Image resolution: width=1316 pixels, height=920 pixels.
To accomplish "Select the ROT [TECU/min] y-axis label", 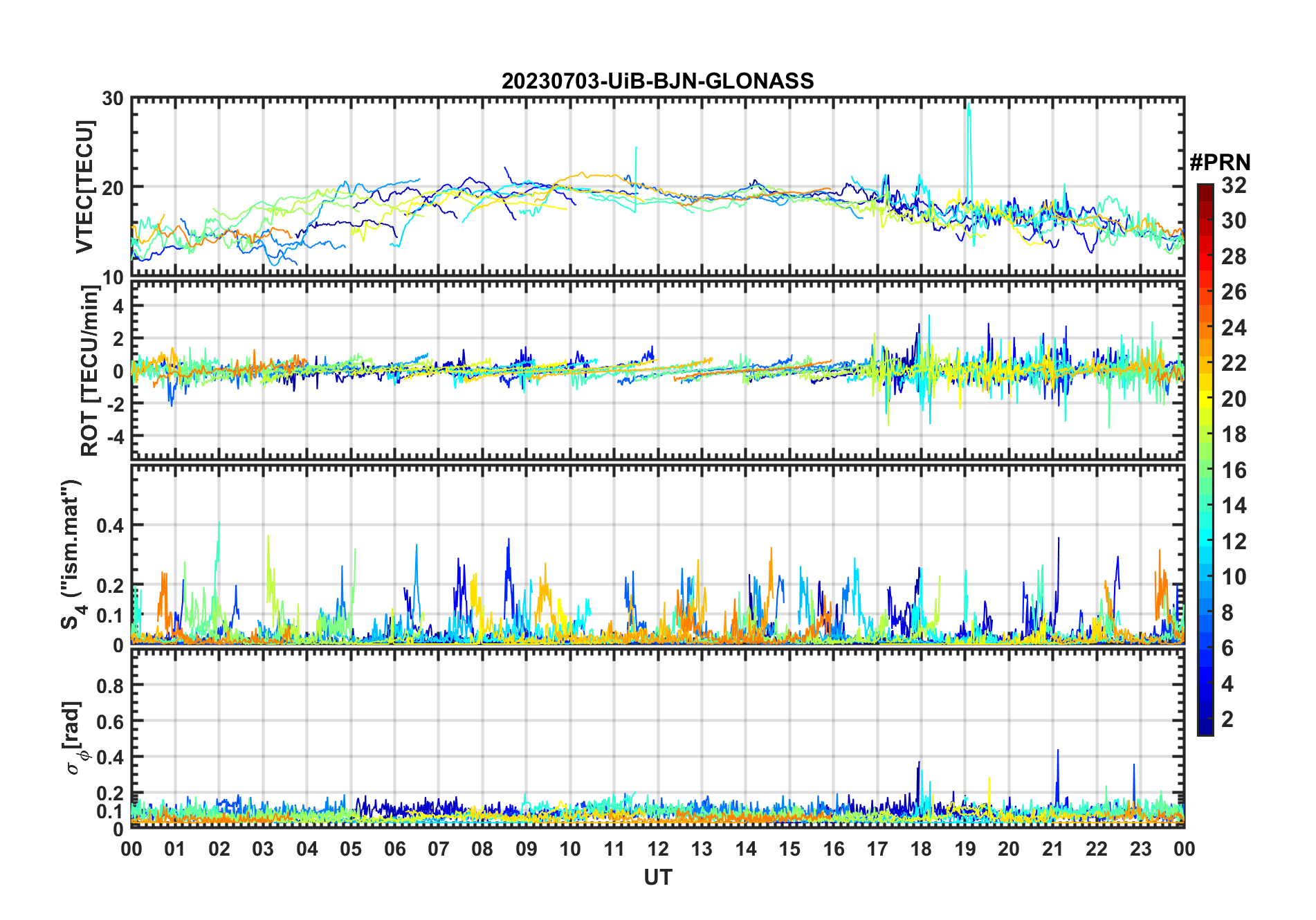I will coord(91,371).
